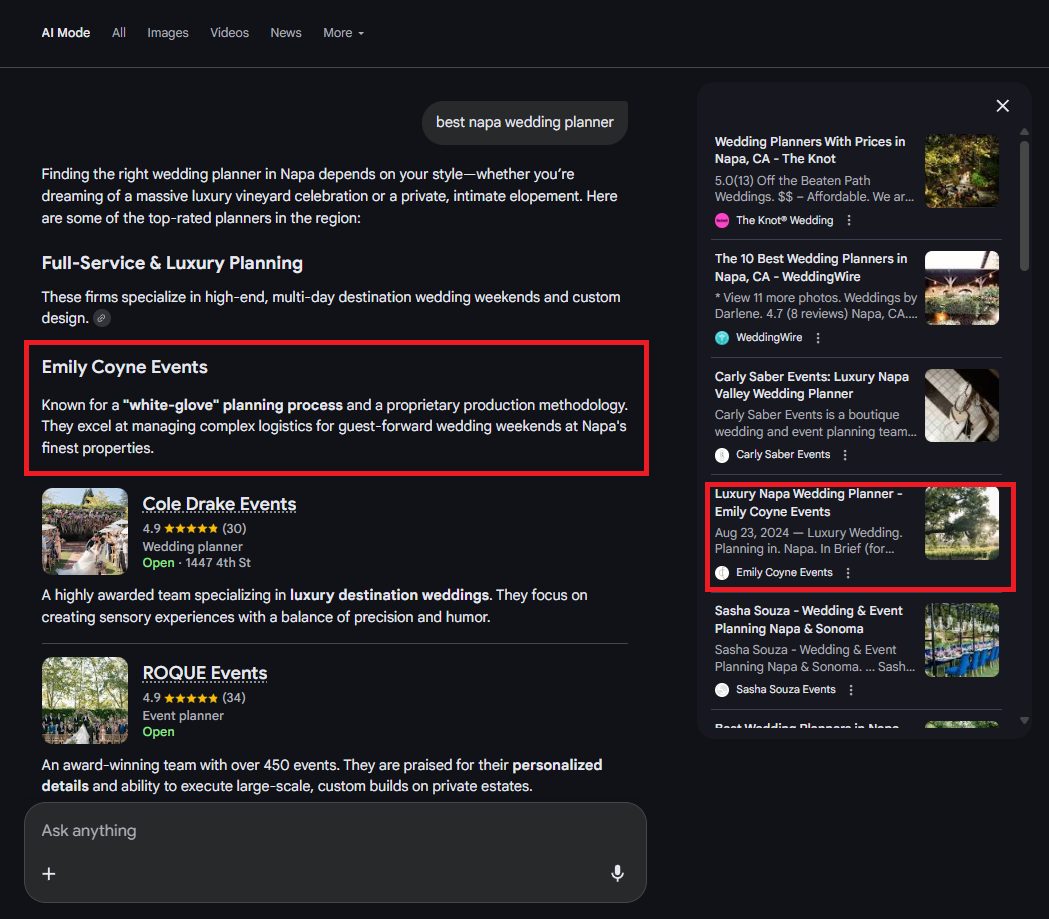
Task: Open the All results tab
Action: pos(118,33)
